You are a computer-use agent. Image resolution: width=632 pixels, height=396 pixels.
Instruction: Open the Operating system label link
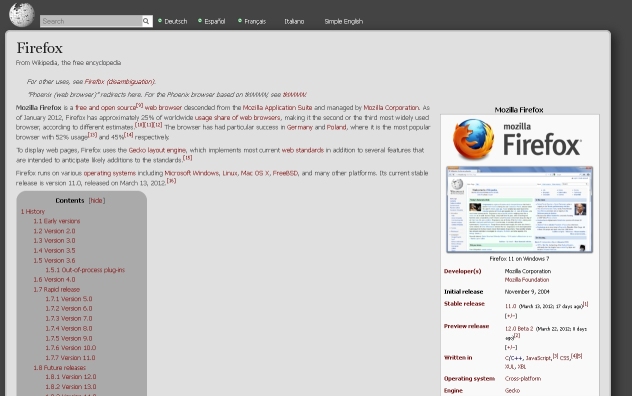(469, 378)
